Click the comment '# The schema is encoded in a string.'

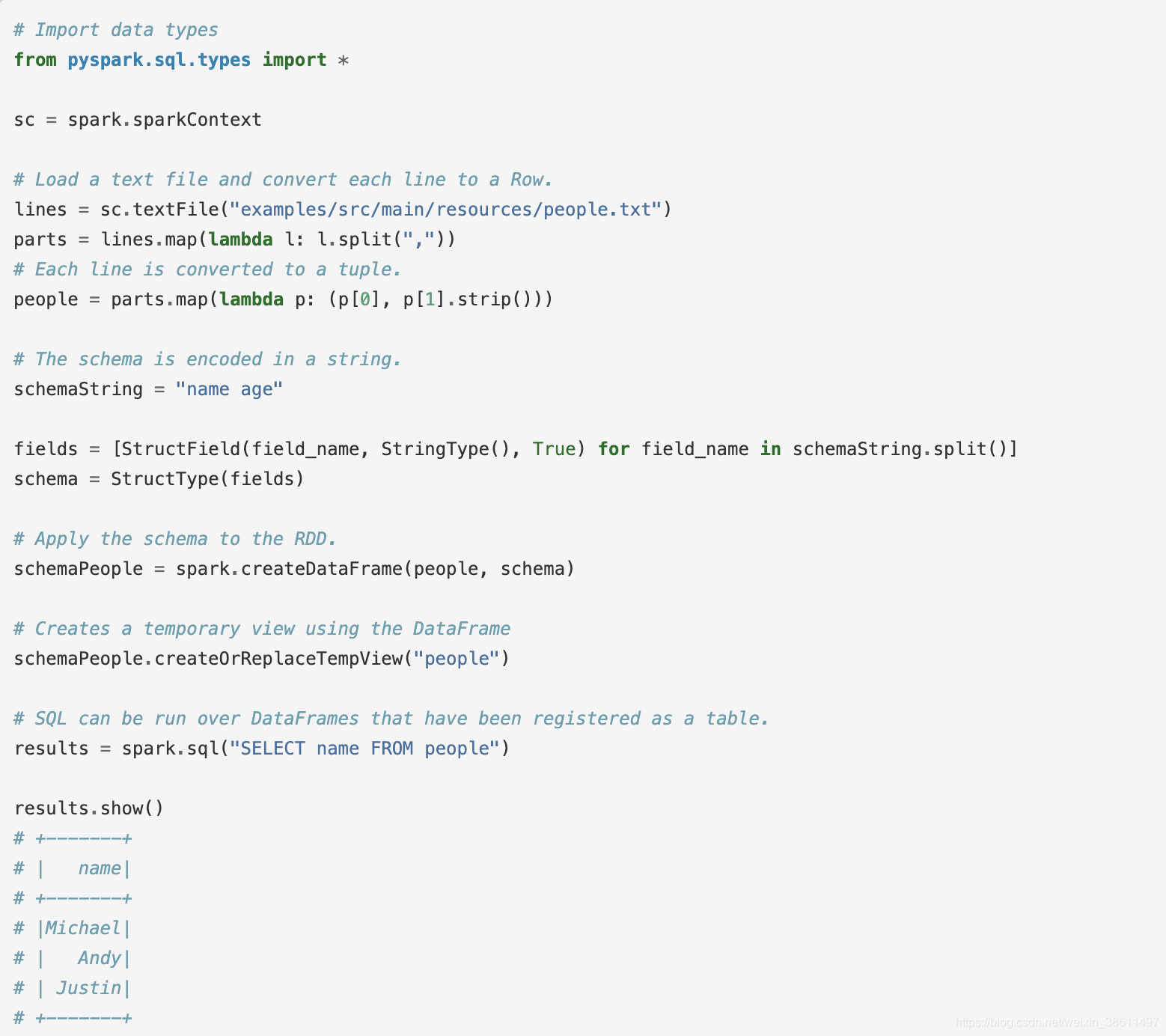coord(207,359)
